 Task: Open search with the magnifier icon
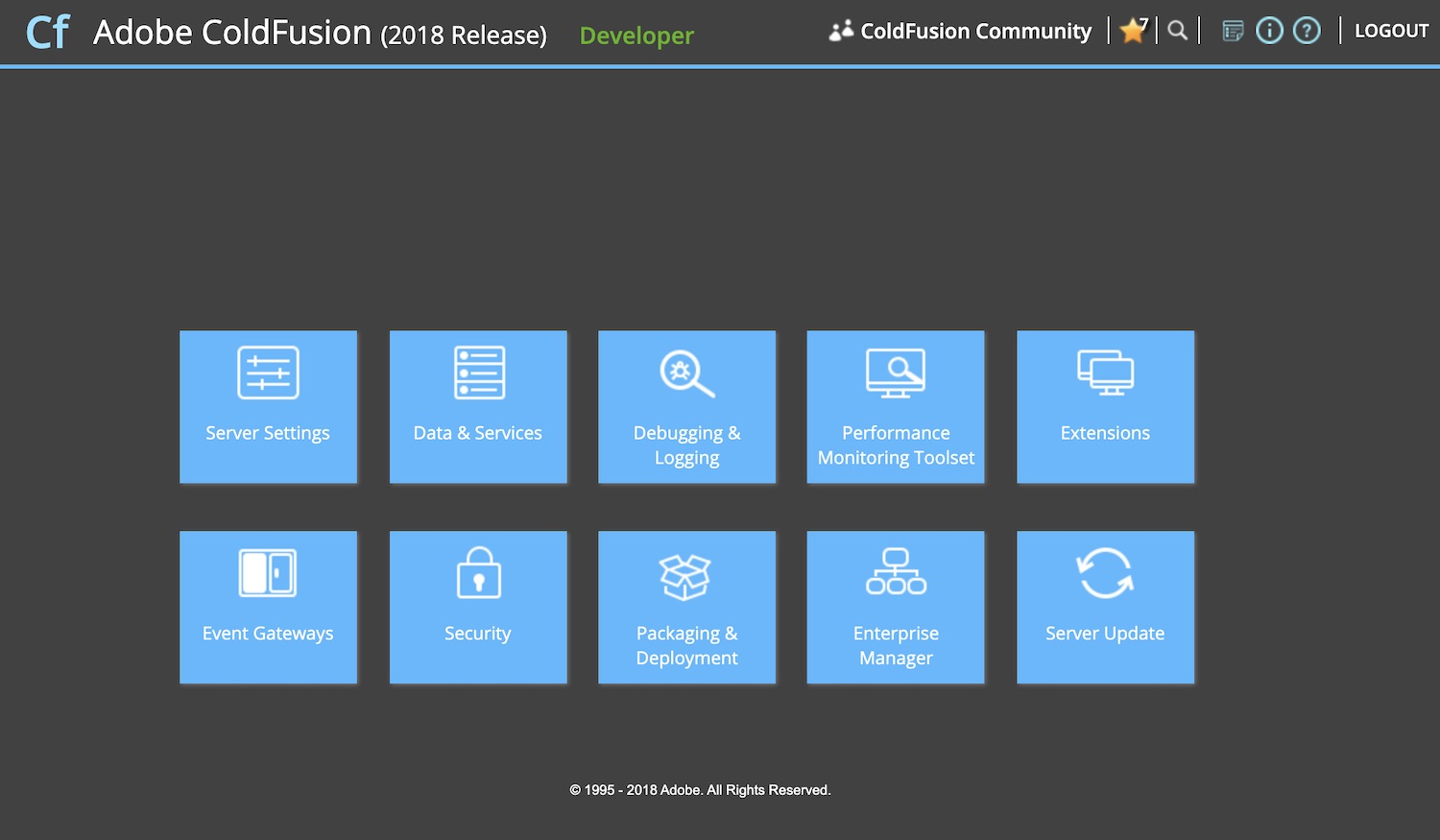[x=1178, y=31]
